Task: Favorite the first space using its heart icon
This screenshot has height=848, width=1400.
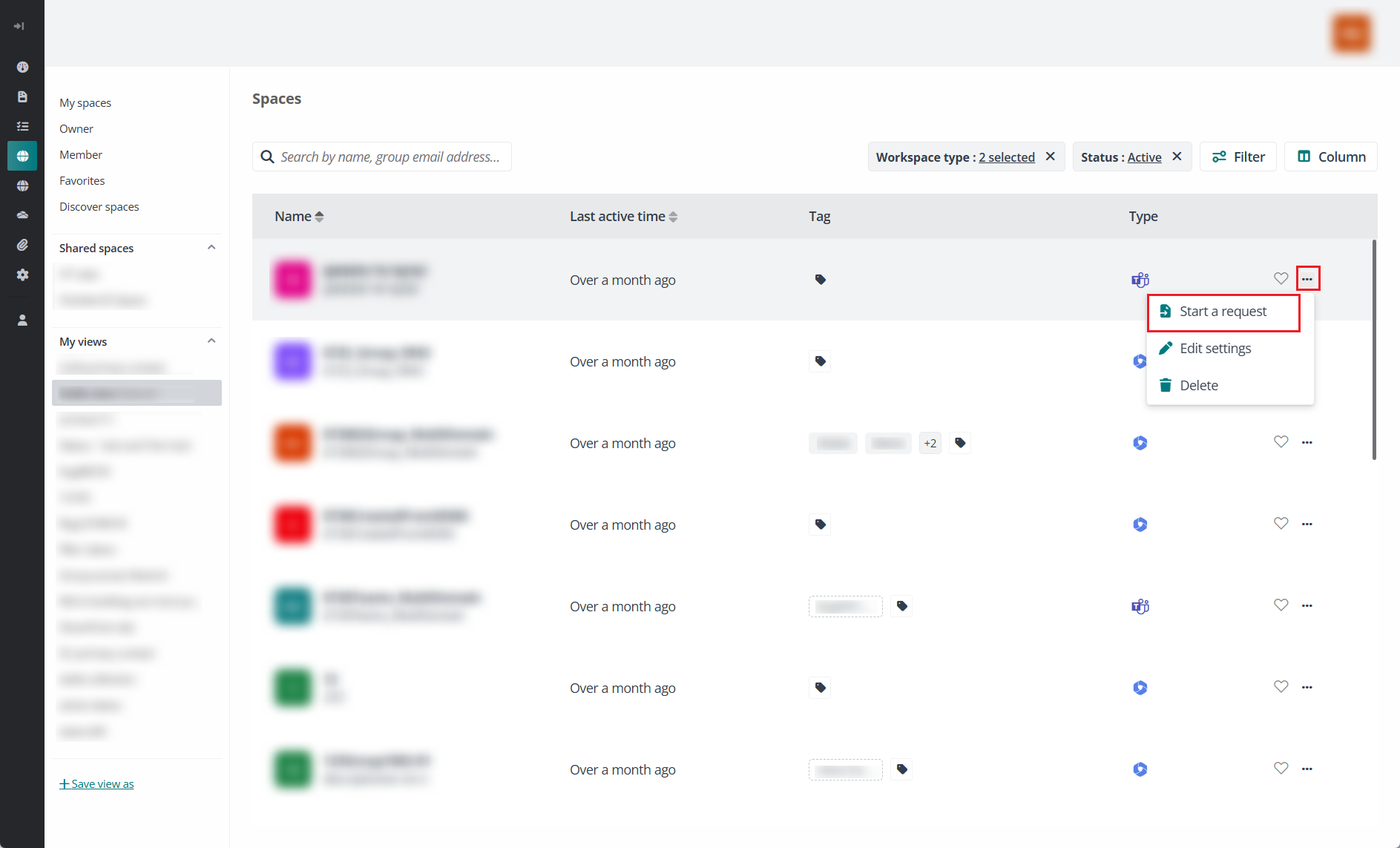Action: pos(1281,278)
